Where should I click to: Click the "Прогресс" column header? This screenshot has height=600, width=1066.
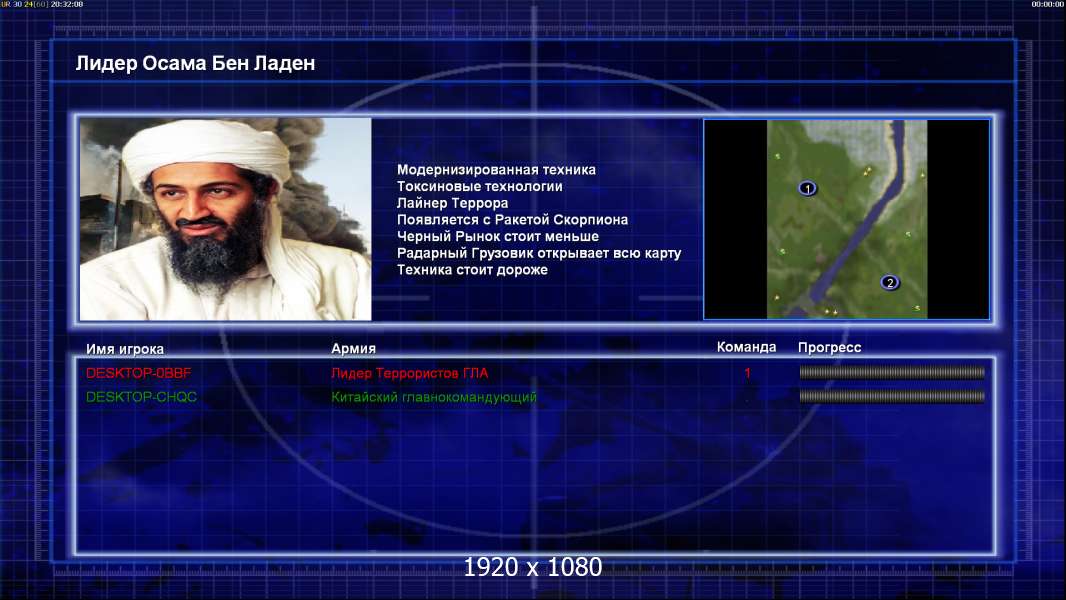pos(829,347)
